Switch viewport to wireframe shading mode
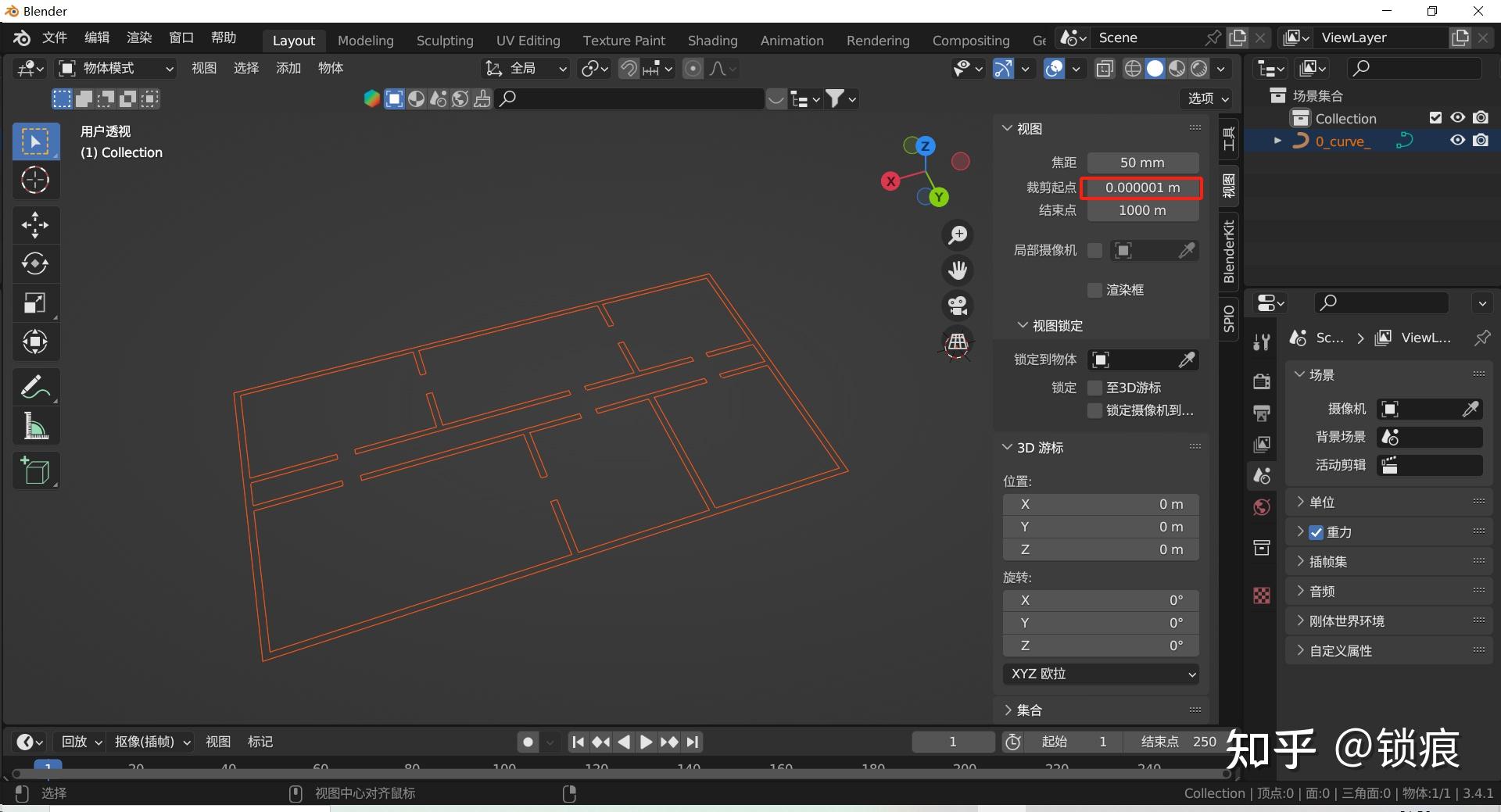The image size is (1501, 812). [1132, 68]
